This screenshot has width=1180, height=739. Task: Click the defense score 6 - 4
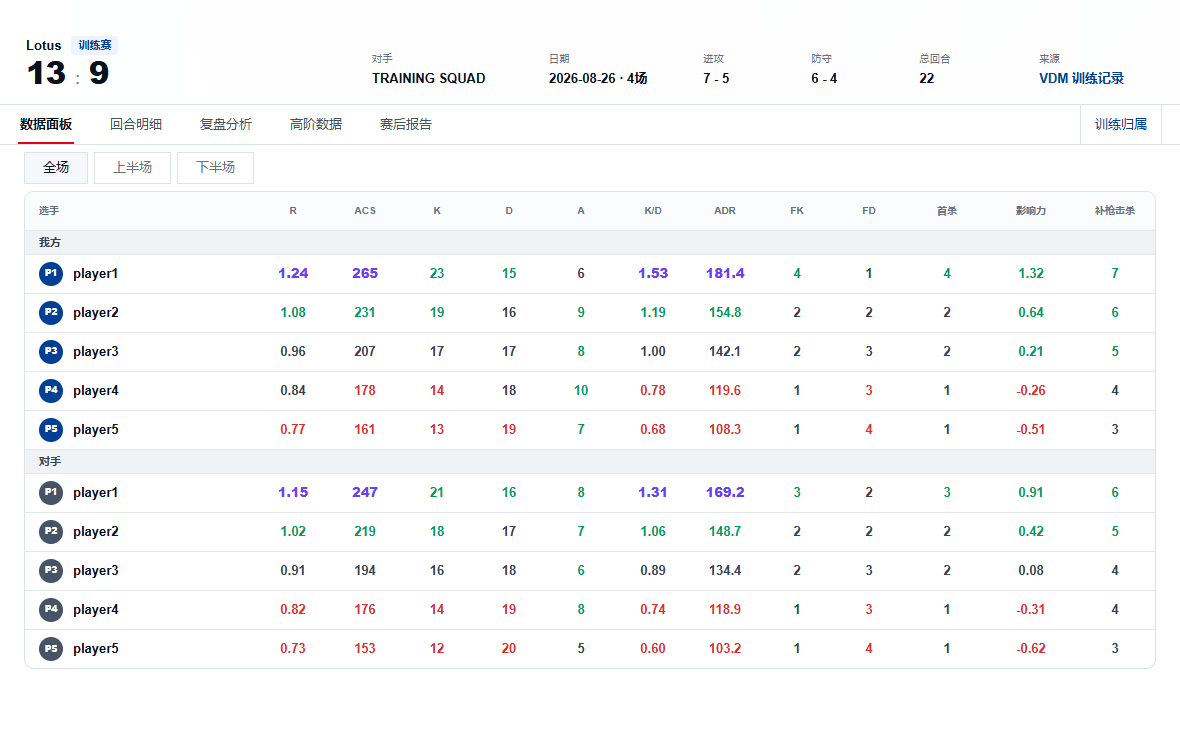pyautogui.click(x=824, y=78)
